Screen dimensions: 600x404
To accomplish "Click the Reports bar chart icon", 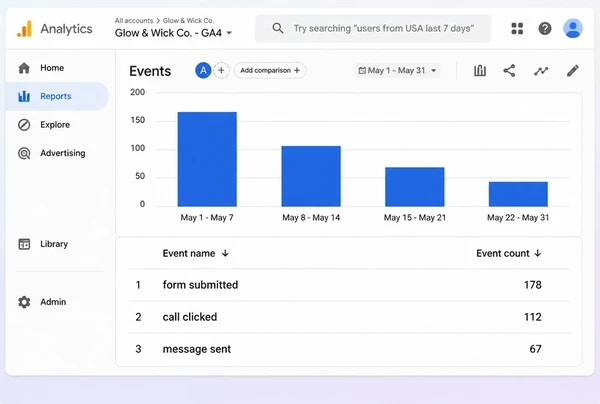I will point(24,96).
